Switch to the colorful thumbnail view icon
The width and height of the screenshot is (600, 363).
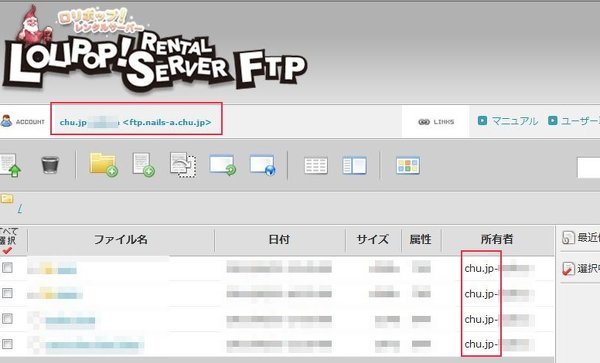coord(408,165)
